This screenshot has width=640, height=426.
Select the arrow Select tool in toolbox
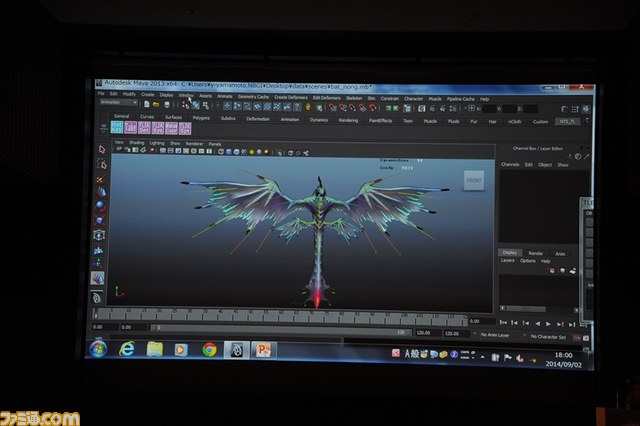(x=102, y=149)
